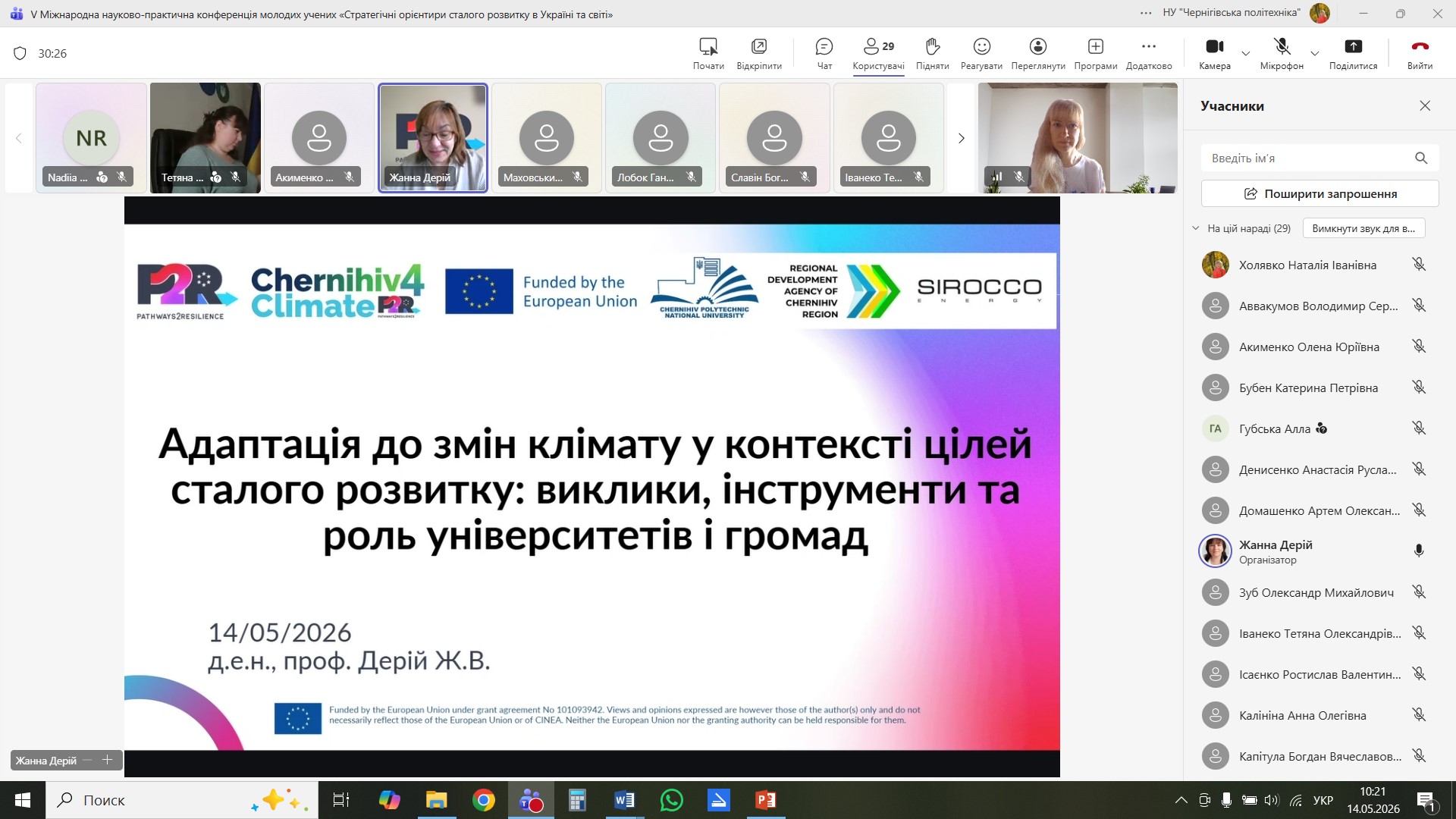The image size is (1456, 819).
Task: Close the Учасники panel
Action: [1425, 106]
